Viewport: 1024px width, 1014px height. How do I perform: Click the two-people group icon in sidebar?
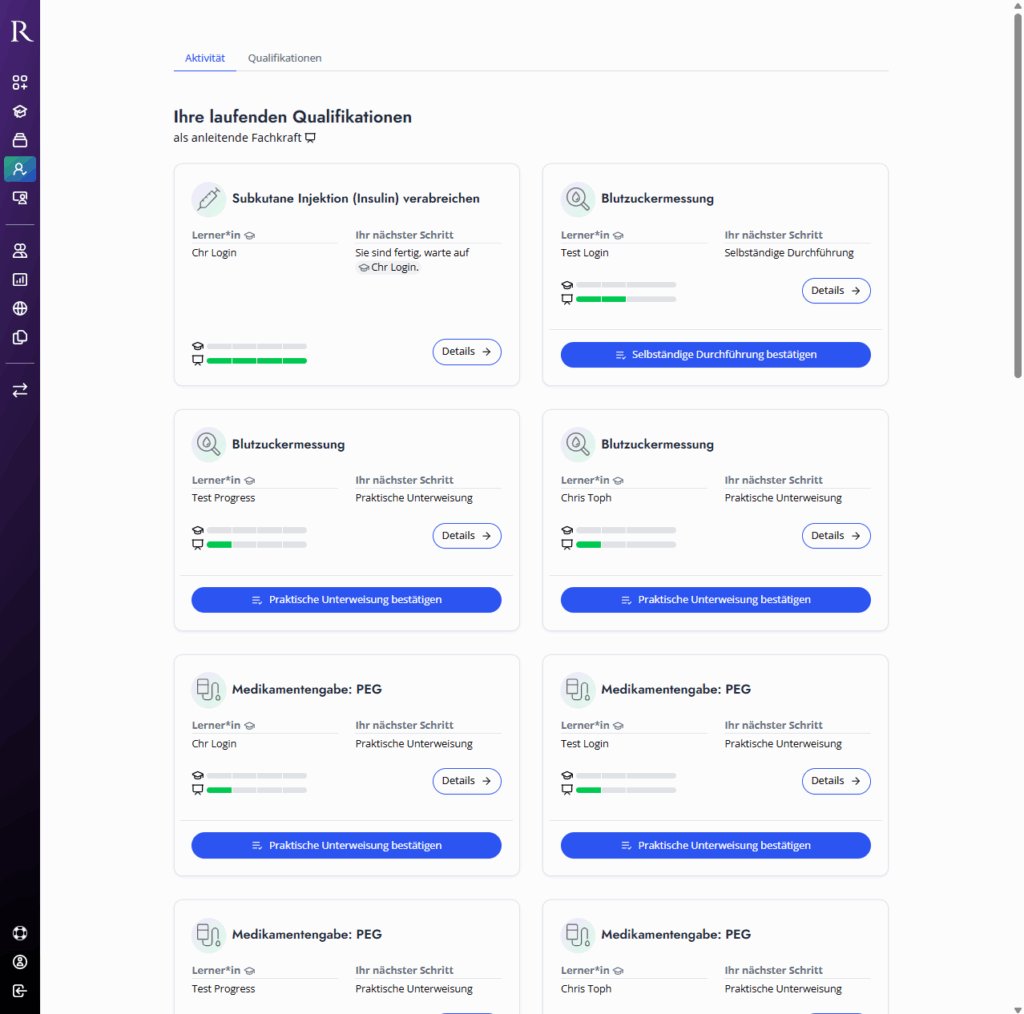click(20, 251)
